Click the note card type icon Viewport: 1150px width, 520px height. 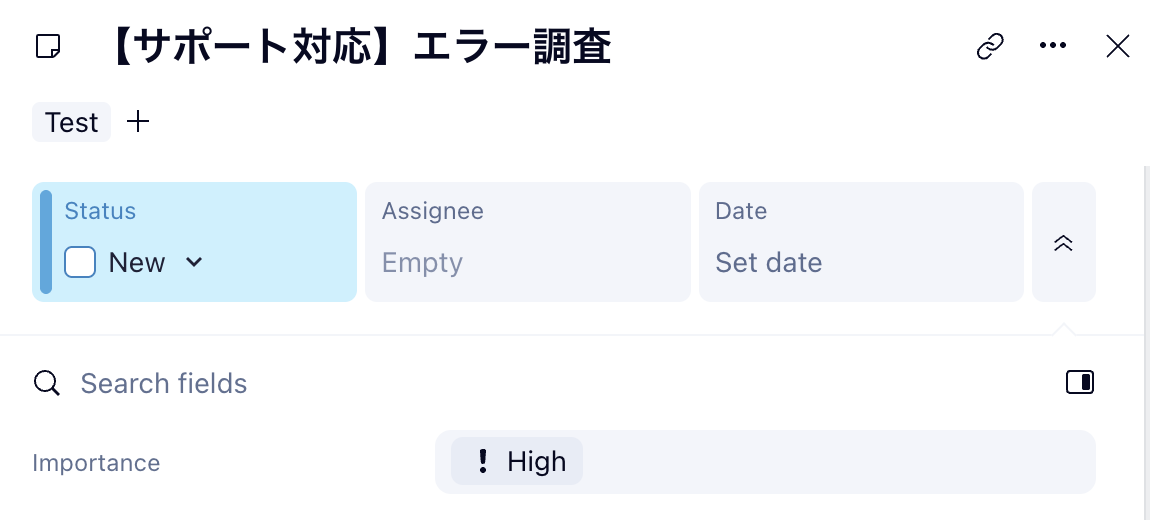click(x=48, y=47)
